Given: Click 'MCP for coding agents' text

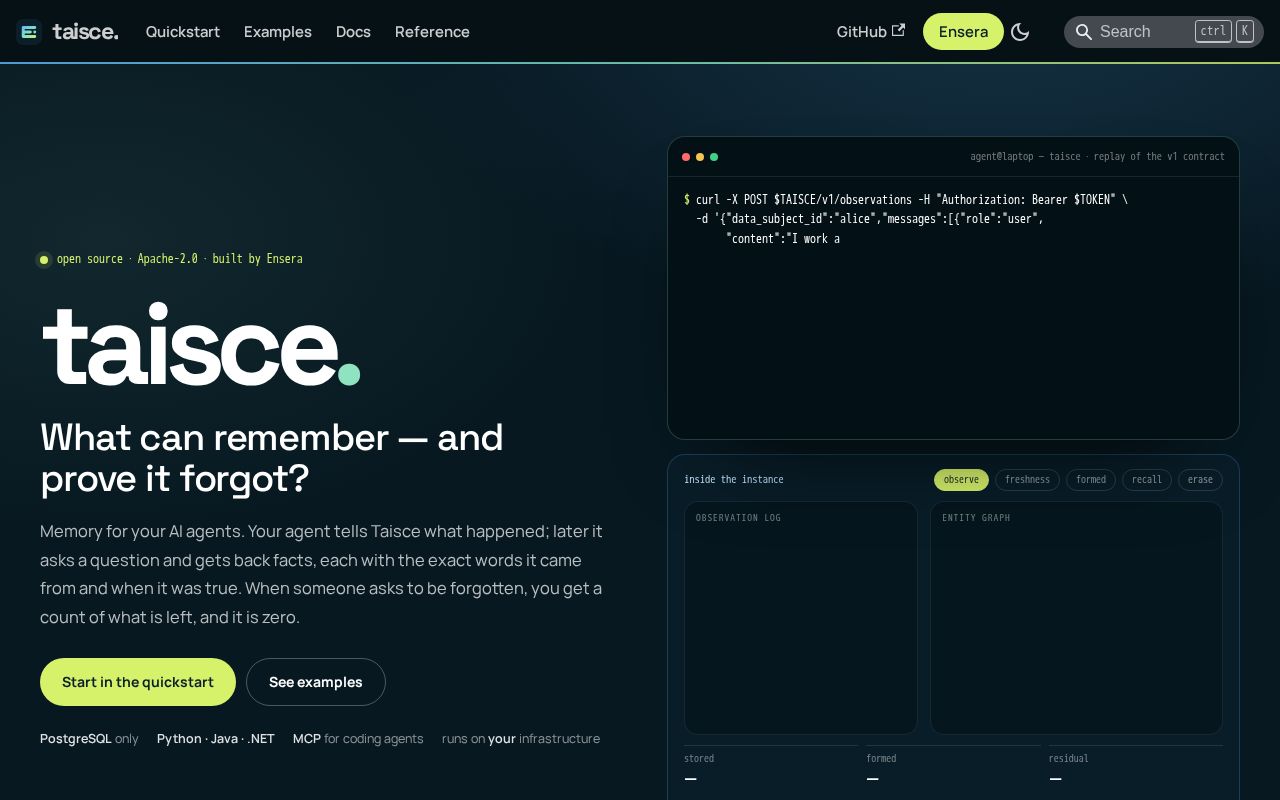Looking at the screenshot, I should tap(358, 739).
